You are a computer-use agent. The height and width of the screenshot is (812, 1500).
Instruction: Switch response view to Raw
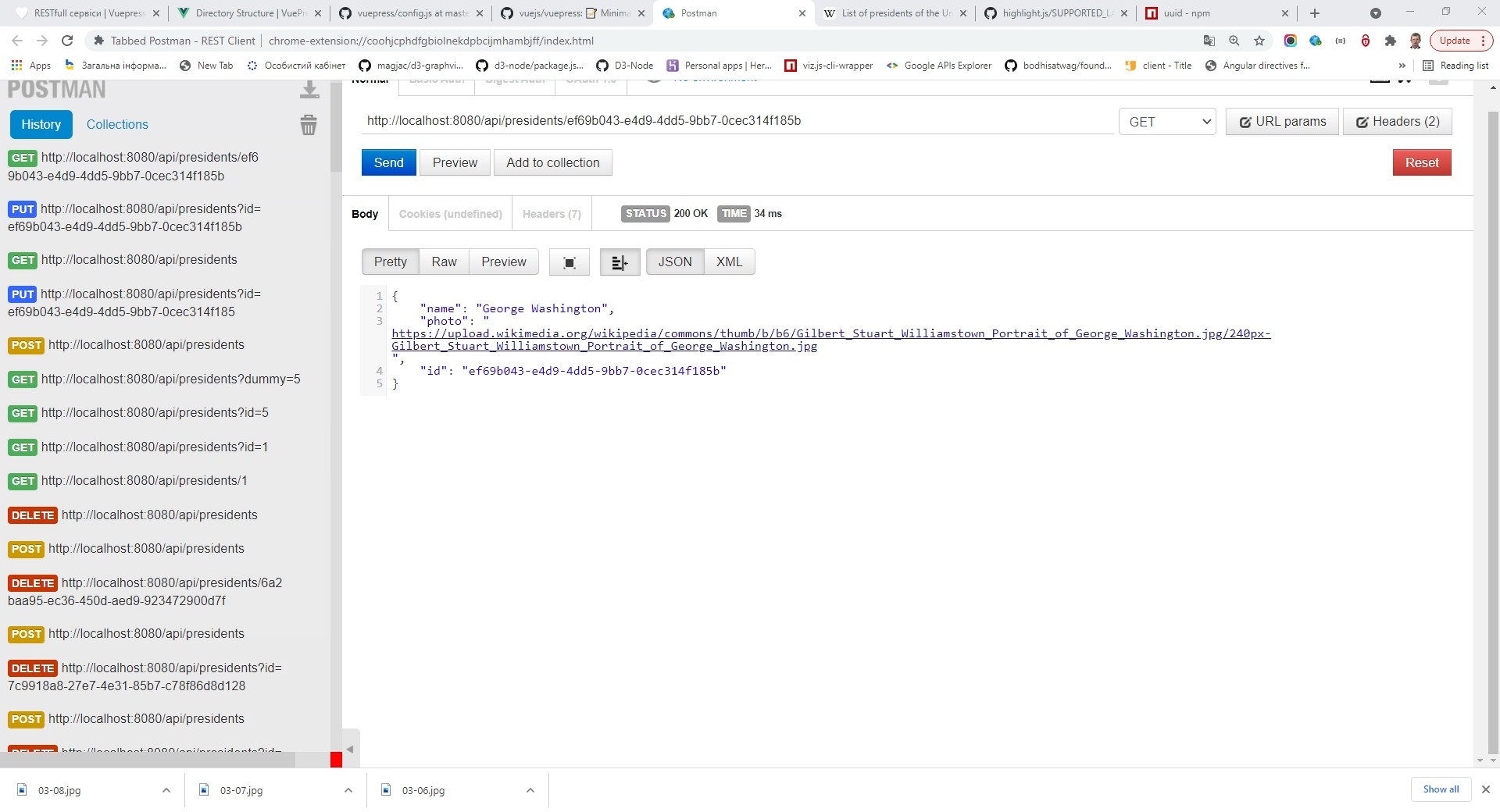tap(444, 262)
